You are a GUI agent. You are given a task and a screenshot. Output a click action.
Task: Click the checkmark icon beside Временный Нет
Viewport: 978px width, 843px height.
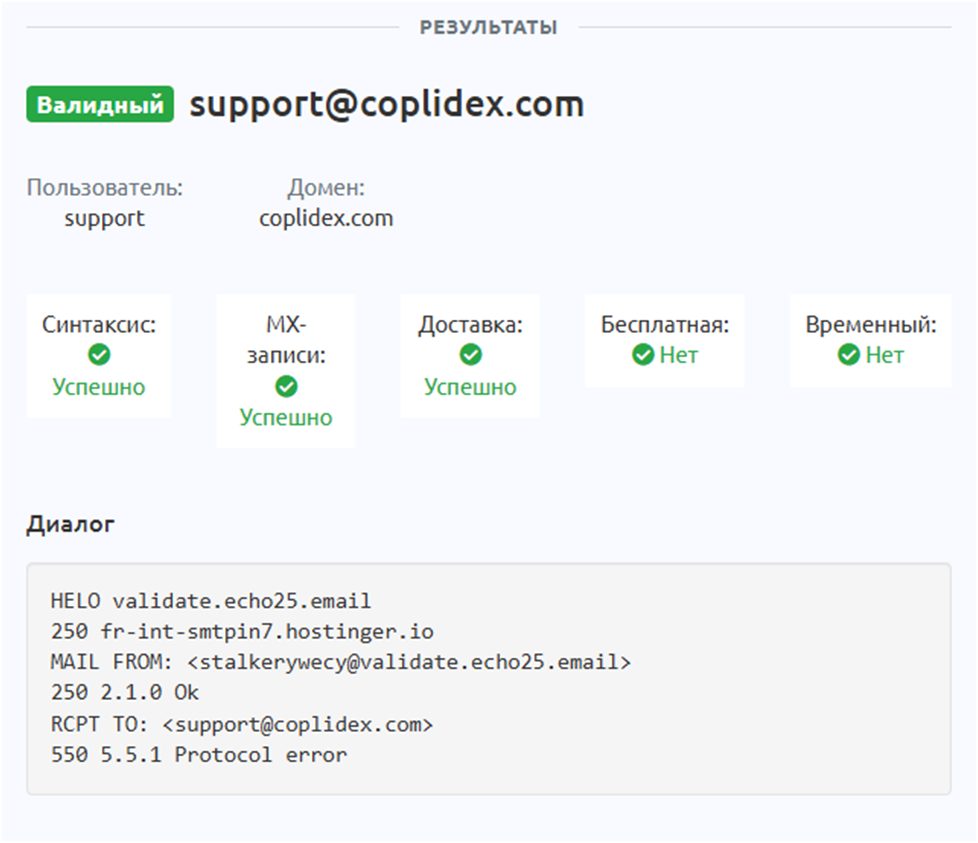coord(849,355)
